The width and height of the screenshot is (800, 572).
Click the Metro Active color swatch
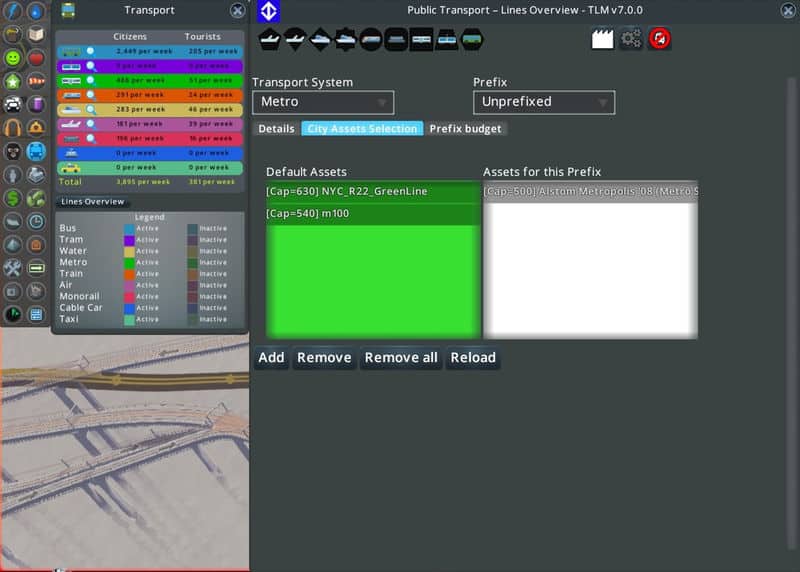point(129,262)
